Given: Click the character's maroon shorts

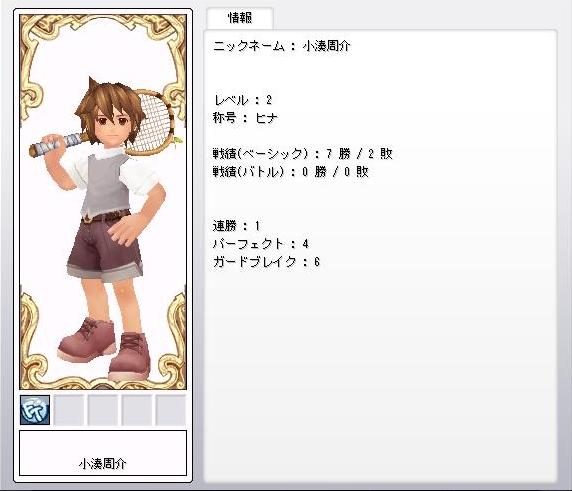Looking at the screenshot, I should [x=104, y=248].
